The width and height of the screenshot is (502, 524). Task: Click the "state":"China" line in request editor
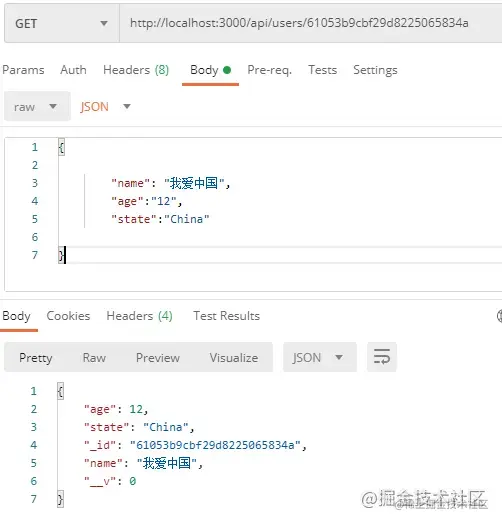(x=160, y=219)
